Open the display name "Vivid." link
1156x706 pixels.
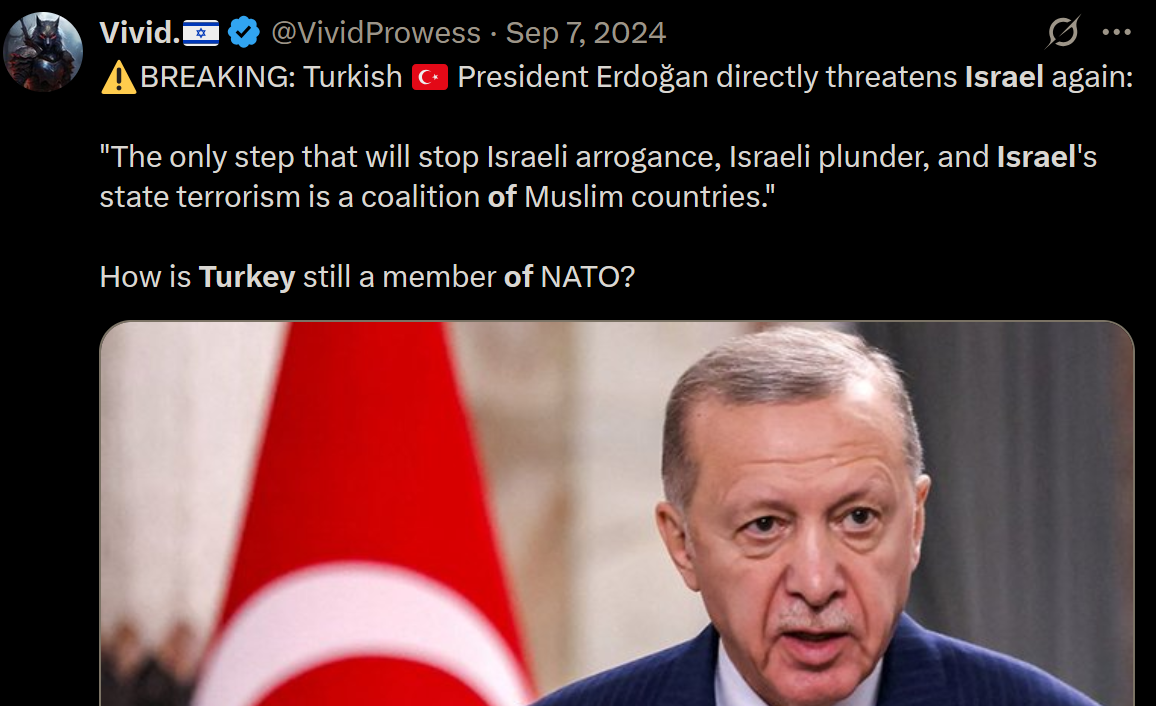(x=140, y=33)
